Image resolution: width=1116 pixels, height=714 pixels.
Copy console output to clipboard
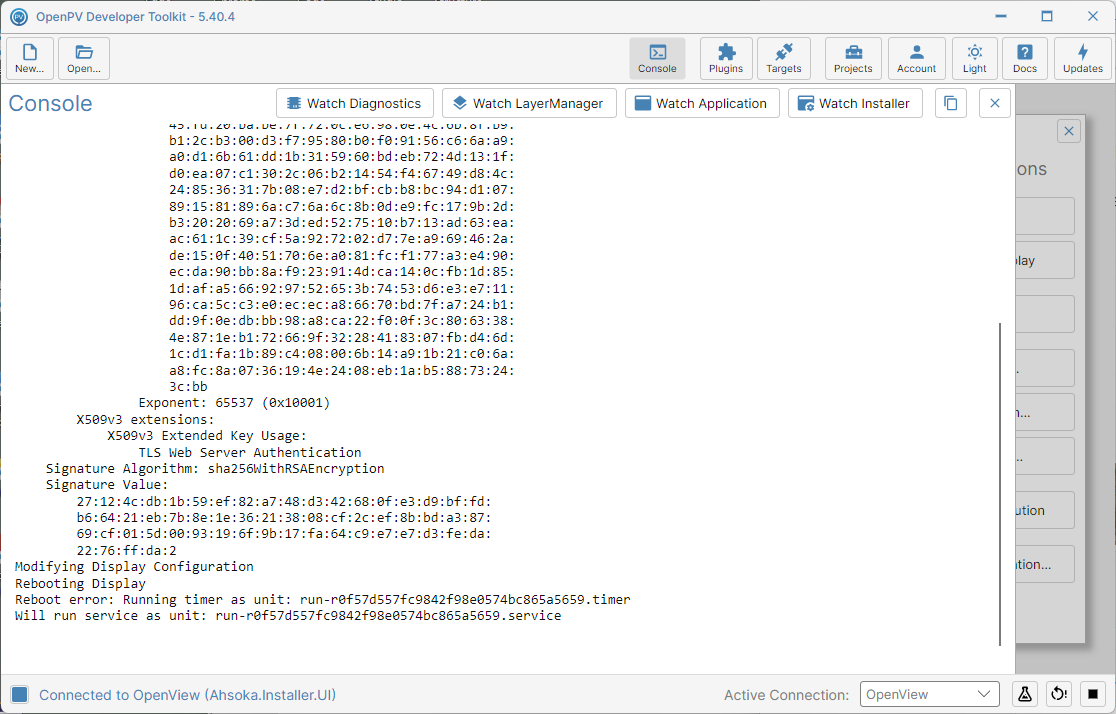(x=950, y=103)
